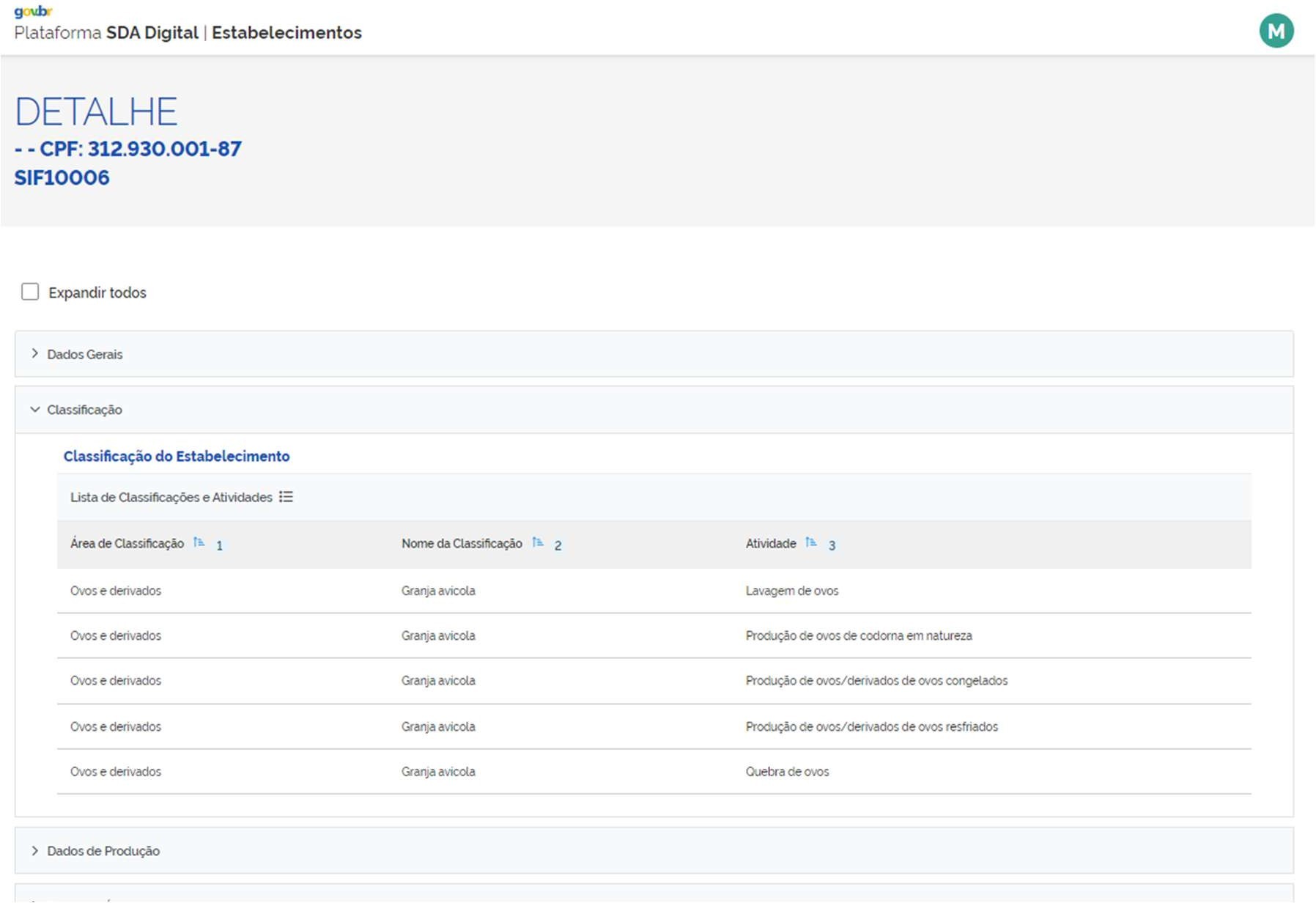
Task: Click the gov.br logo
Action: (33, 11)
